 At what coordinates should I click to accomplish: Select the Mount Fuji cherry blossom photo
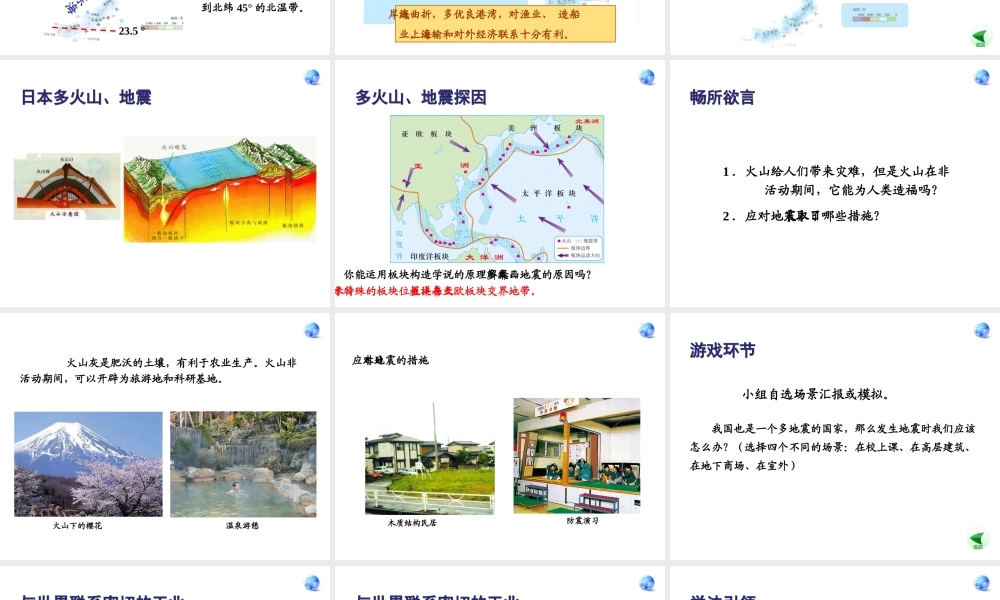pos(88,464)
